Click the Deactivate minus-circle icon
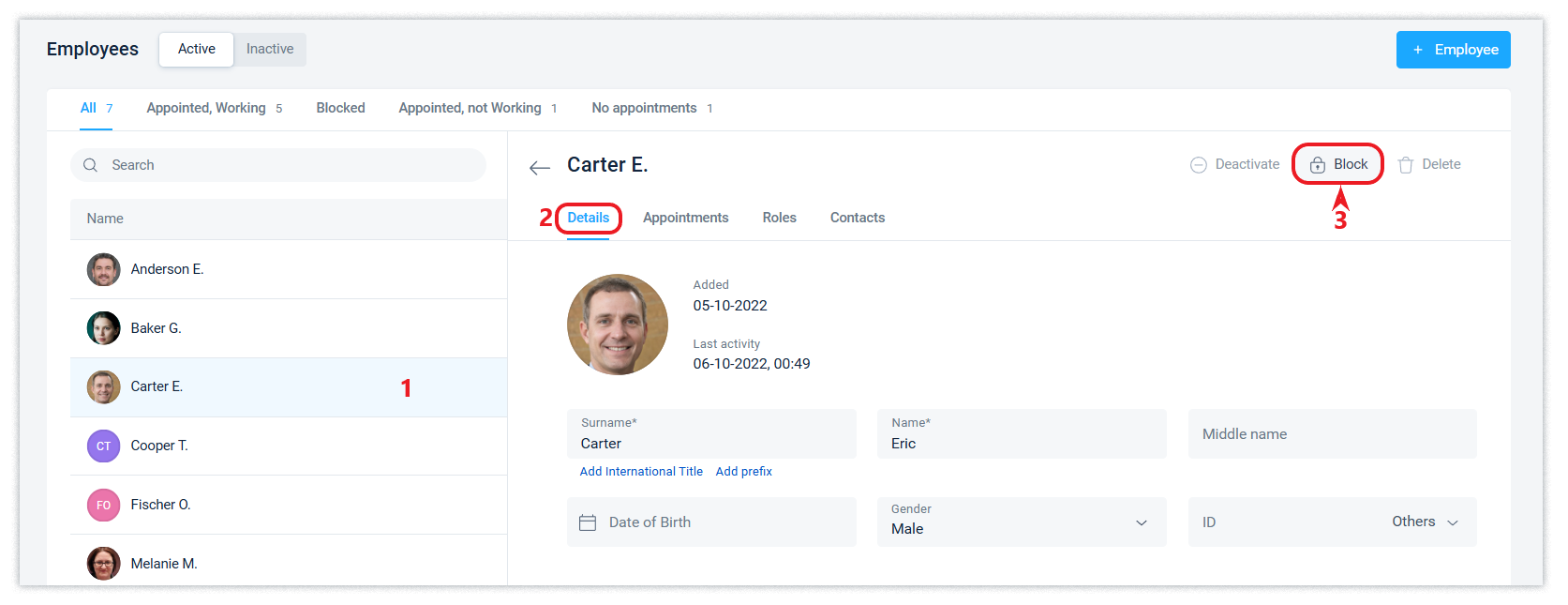This screenshot has height=605, width=1568. click(1198, 165)
